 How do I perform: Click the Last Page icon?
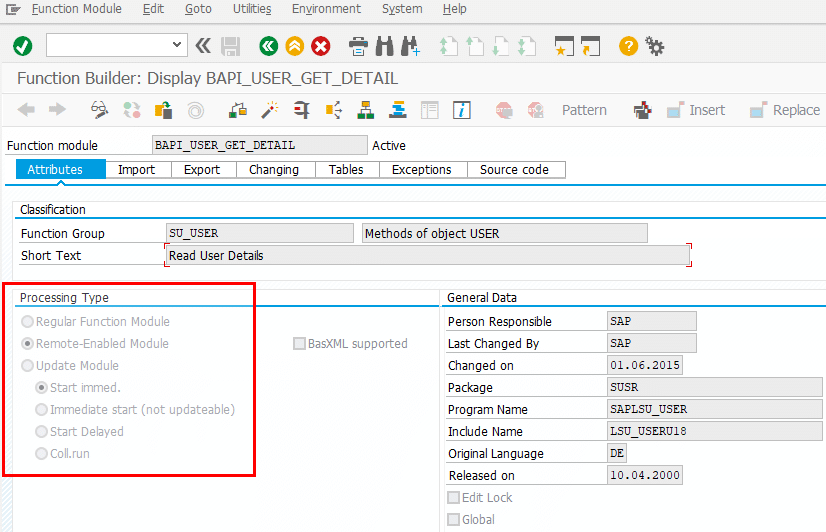pos(526,46)
